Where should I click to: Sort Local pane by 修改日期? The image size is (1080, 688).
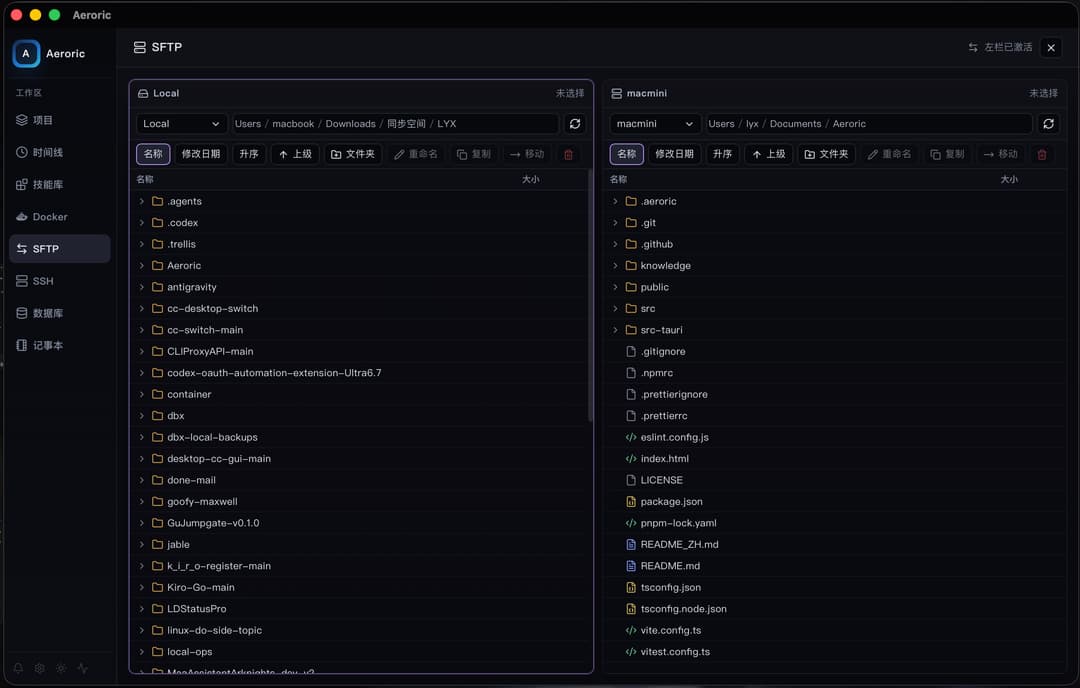(x=200, y=154)
